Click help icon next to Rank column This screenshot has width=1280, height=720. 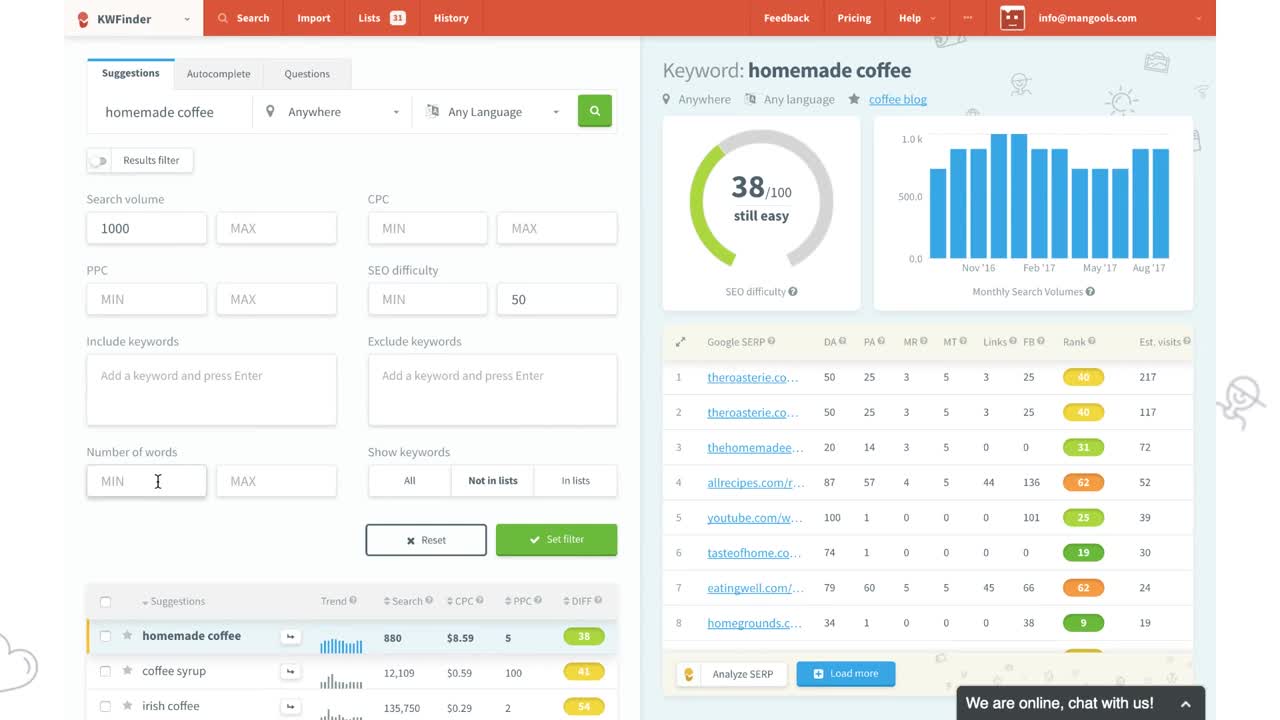point(1091,342)
